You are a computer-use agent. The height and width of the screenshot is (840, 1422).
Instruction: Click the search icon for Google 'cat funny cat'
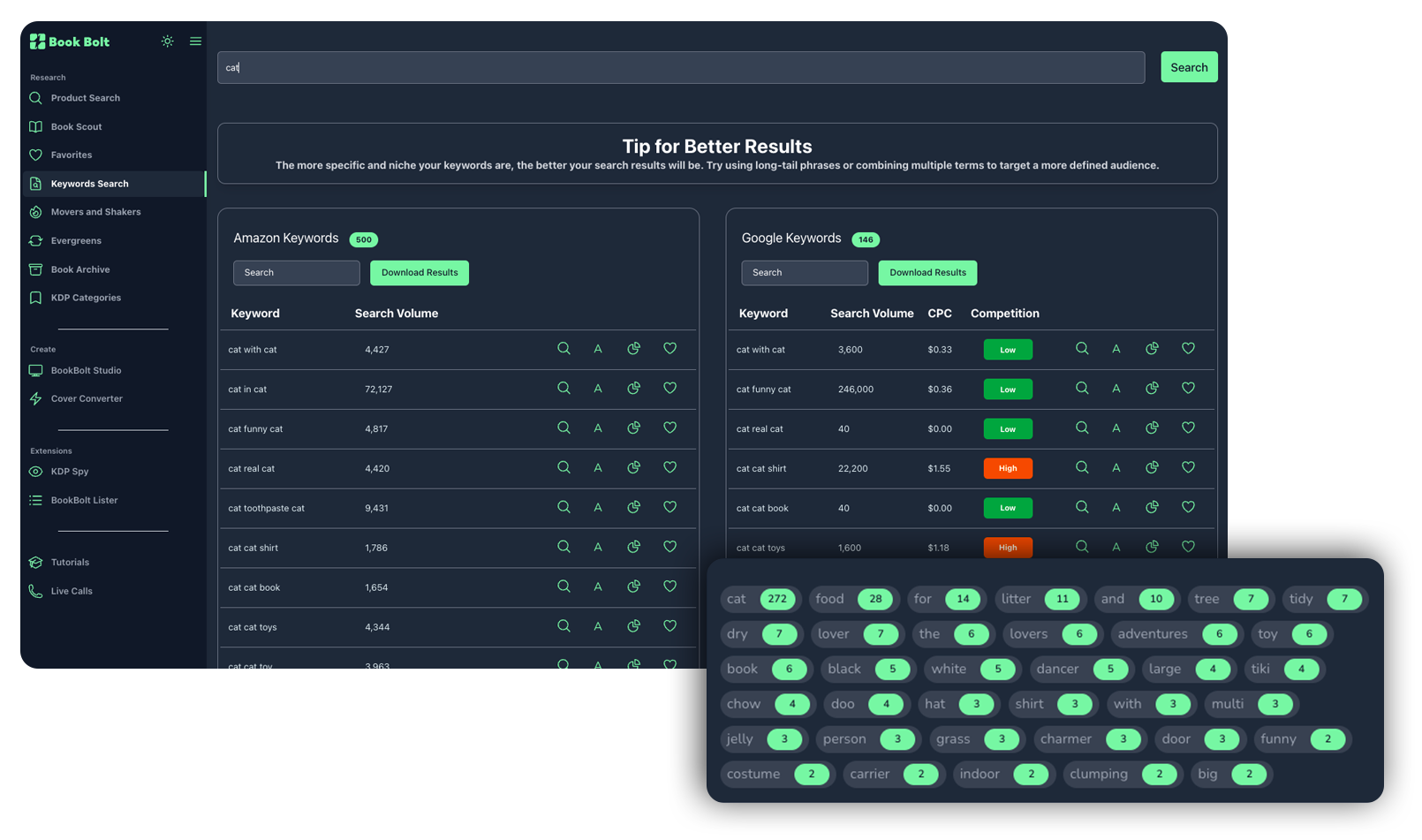click(1081, 389)
